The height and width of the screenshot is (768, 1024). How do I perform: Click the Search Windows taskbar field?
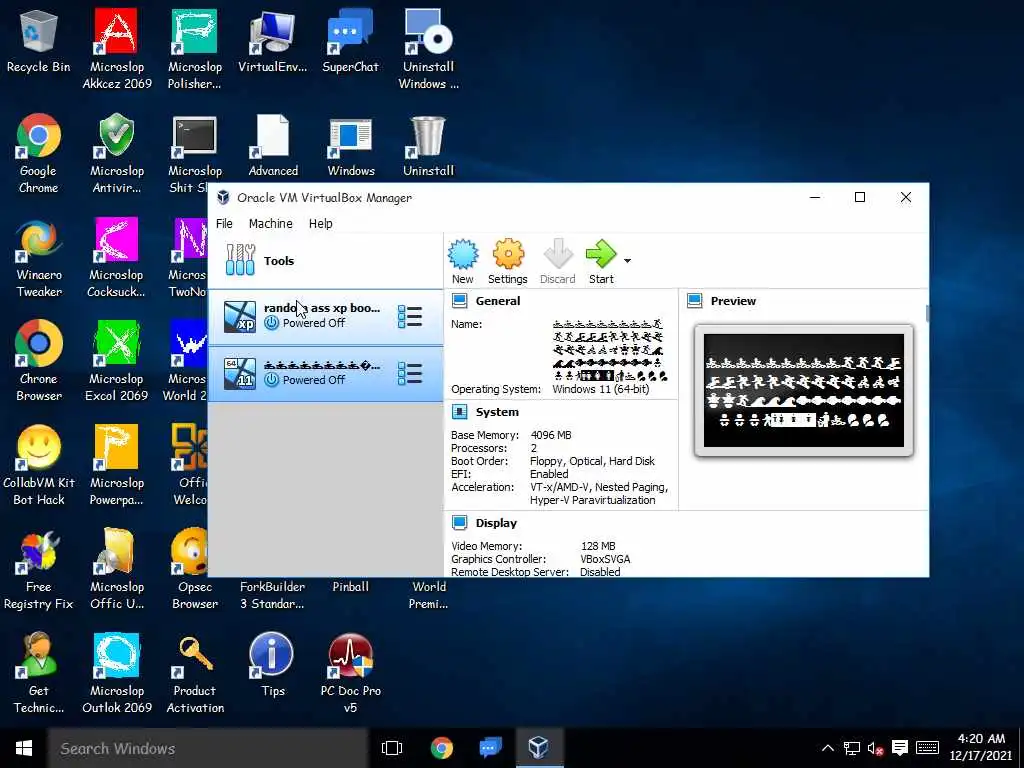pyautogui.click(x=208, y=748)
